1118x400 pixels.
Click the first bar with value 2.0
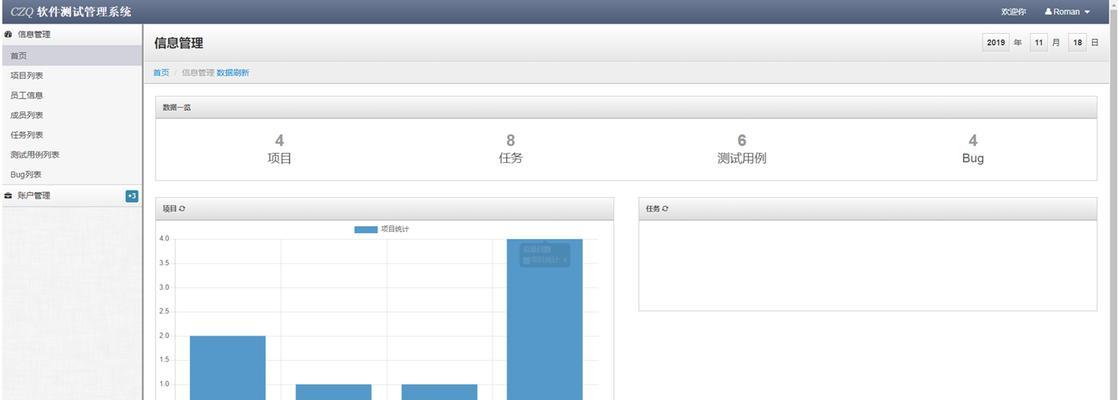click(x=227, y=368)
